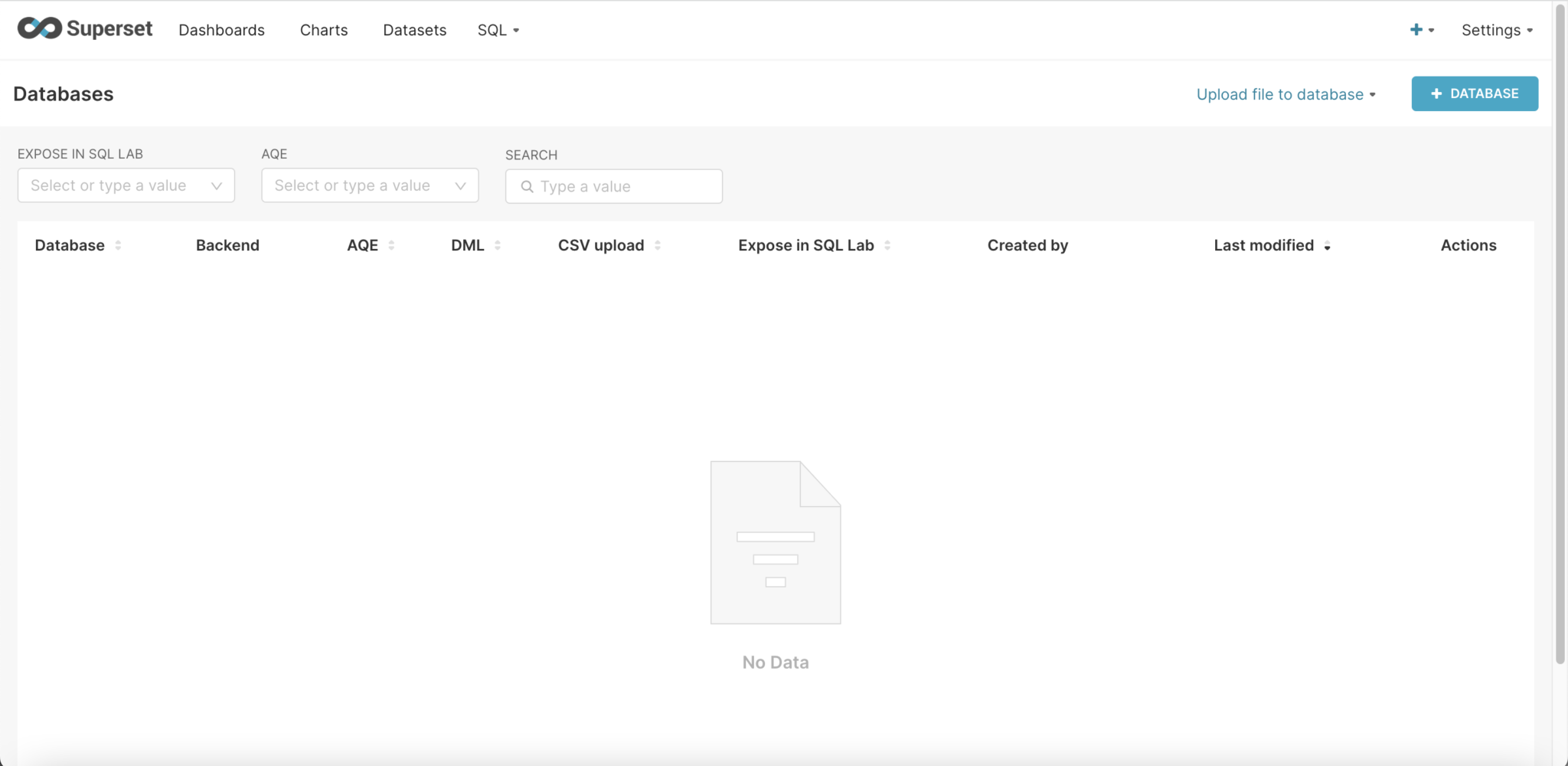Image resolution: width=1568 pixels, height=766 pixels.
Task: Sort Expose in SQL Lab column arrows
Action: [887, 246]
